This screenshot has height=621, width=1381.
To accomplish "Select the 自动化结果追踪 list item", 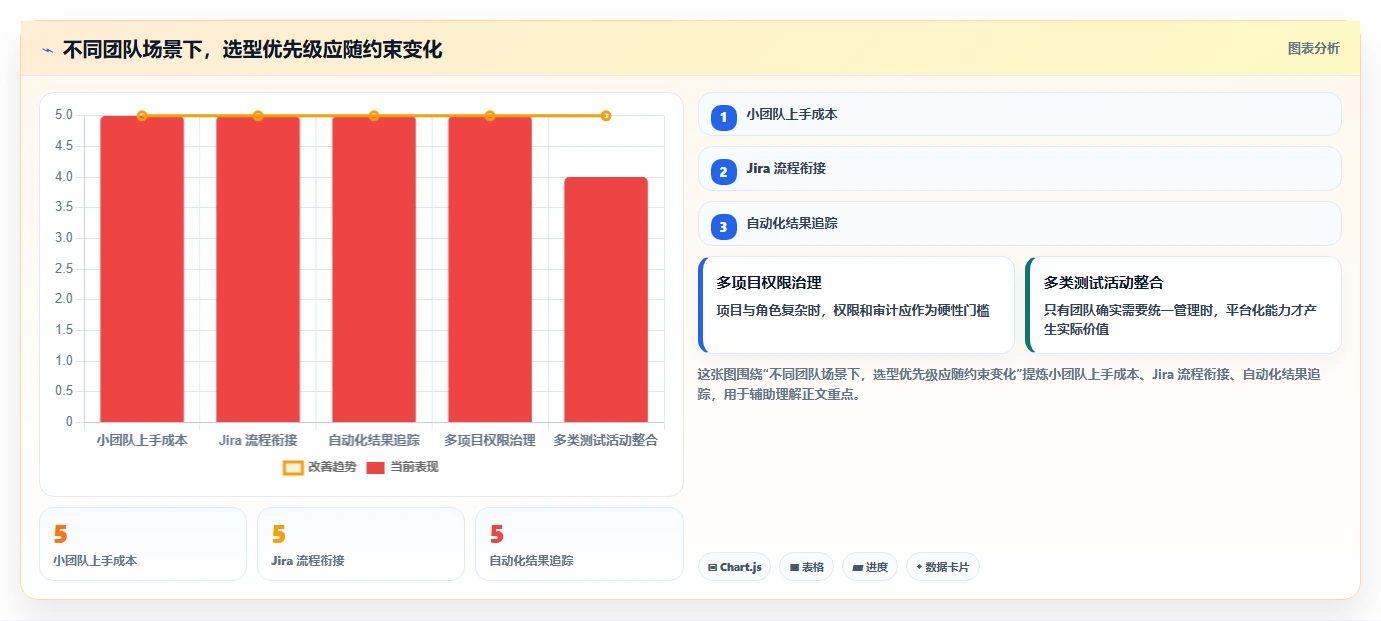I will pyautogui.click(x=1020, y=224).
